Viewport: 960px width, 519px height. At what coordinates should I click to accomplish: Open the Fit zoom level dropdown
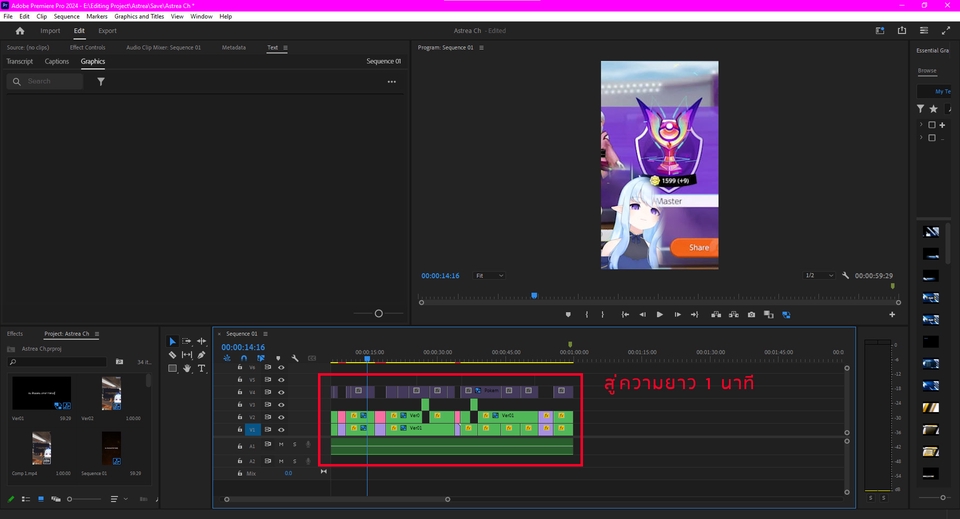coord(489,275)
